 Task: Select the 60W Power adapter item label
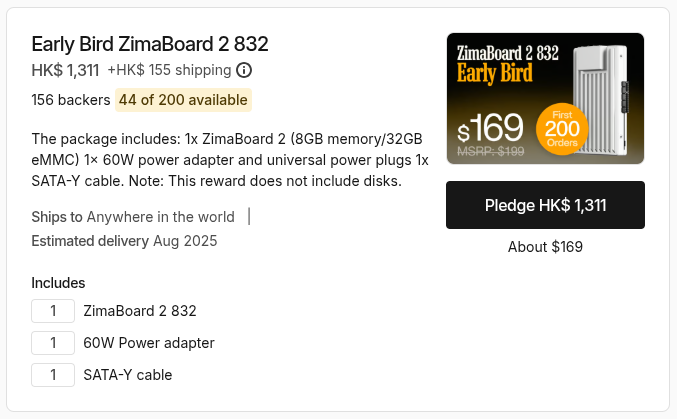[x=149, y=343]
